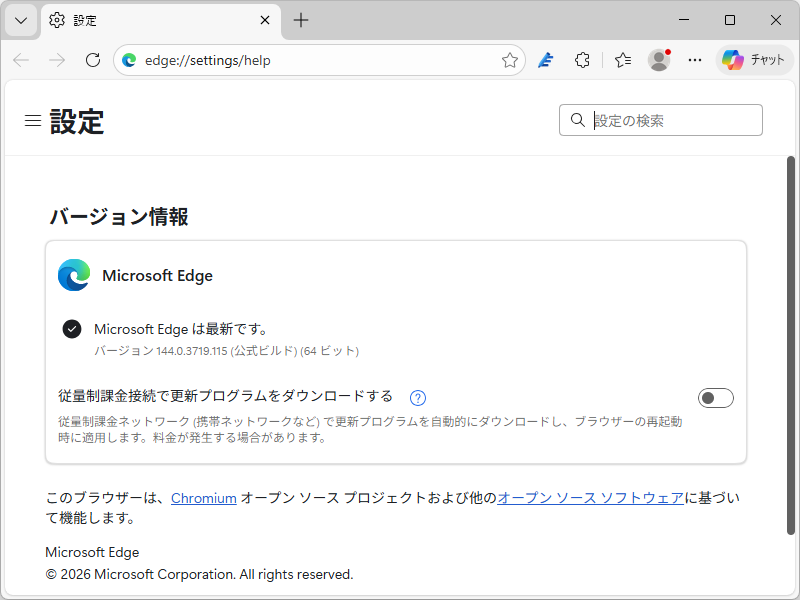Click the metered connection help question mark
The width and height of the screenshot is (800, 600).
coord(417,397)
